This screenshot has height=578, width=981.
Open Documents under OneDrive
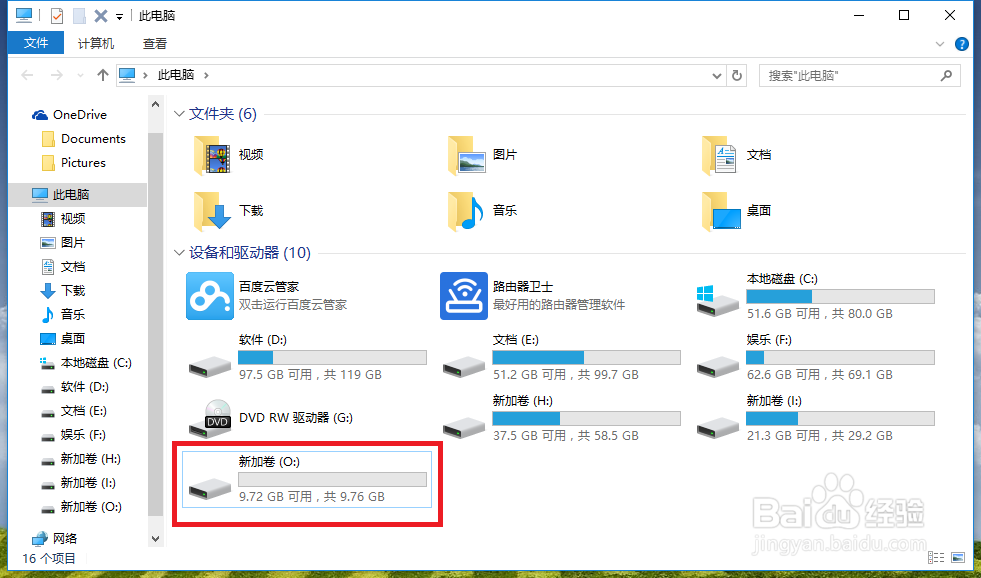[x=84, y=139]
